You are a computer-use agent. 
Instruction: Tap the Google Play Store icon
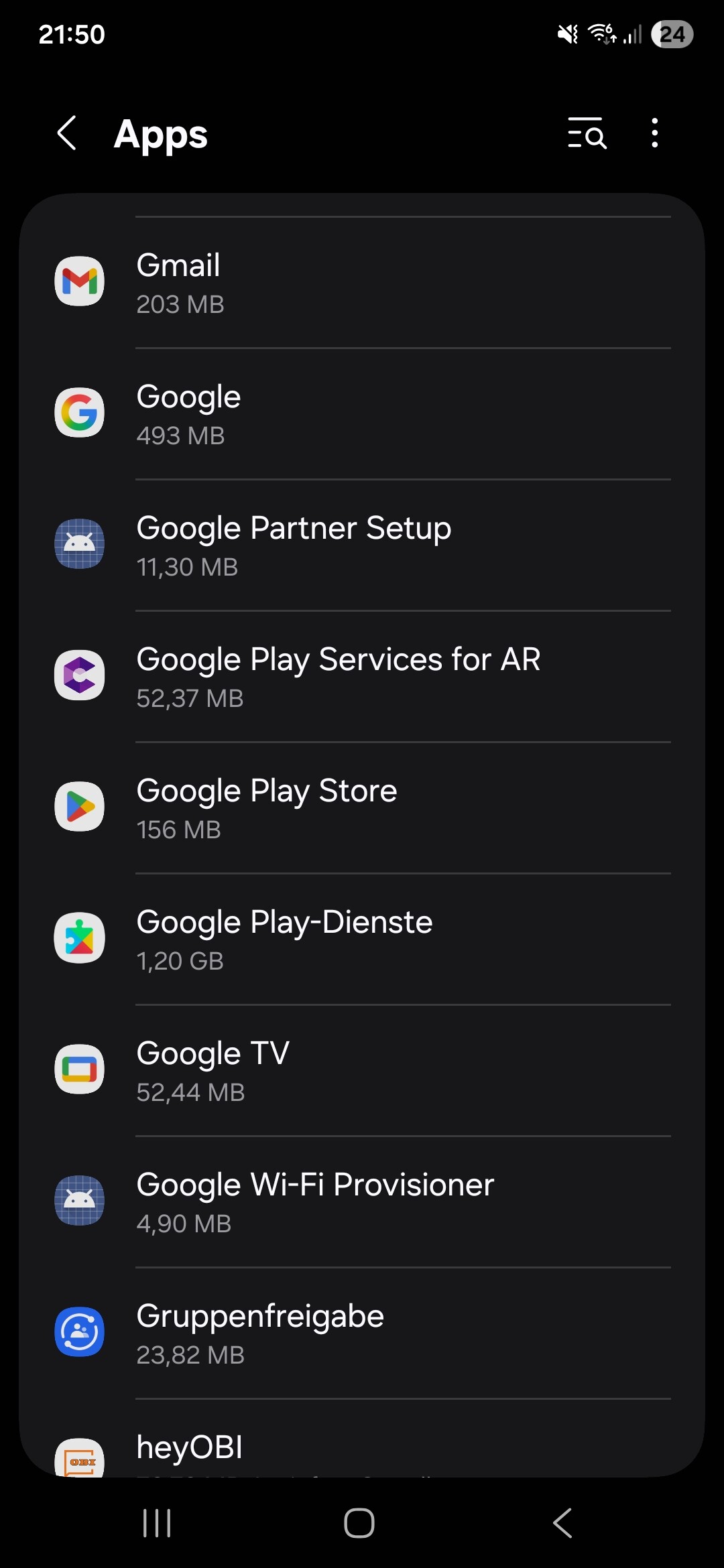click(x=79, y=807)
